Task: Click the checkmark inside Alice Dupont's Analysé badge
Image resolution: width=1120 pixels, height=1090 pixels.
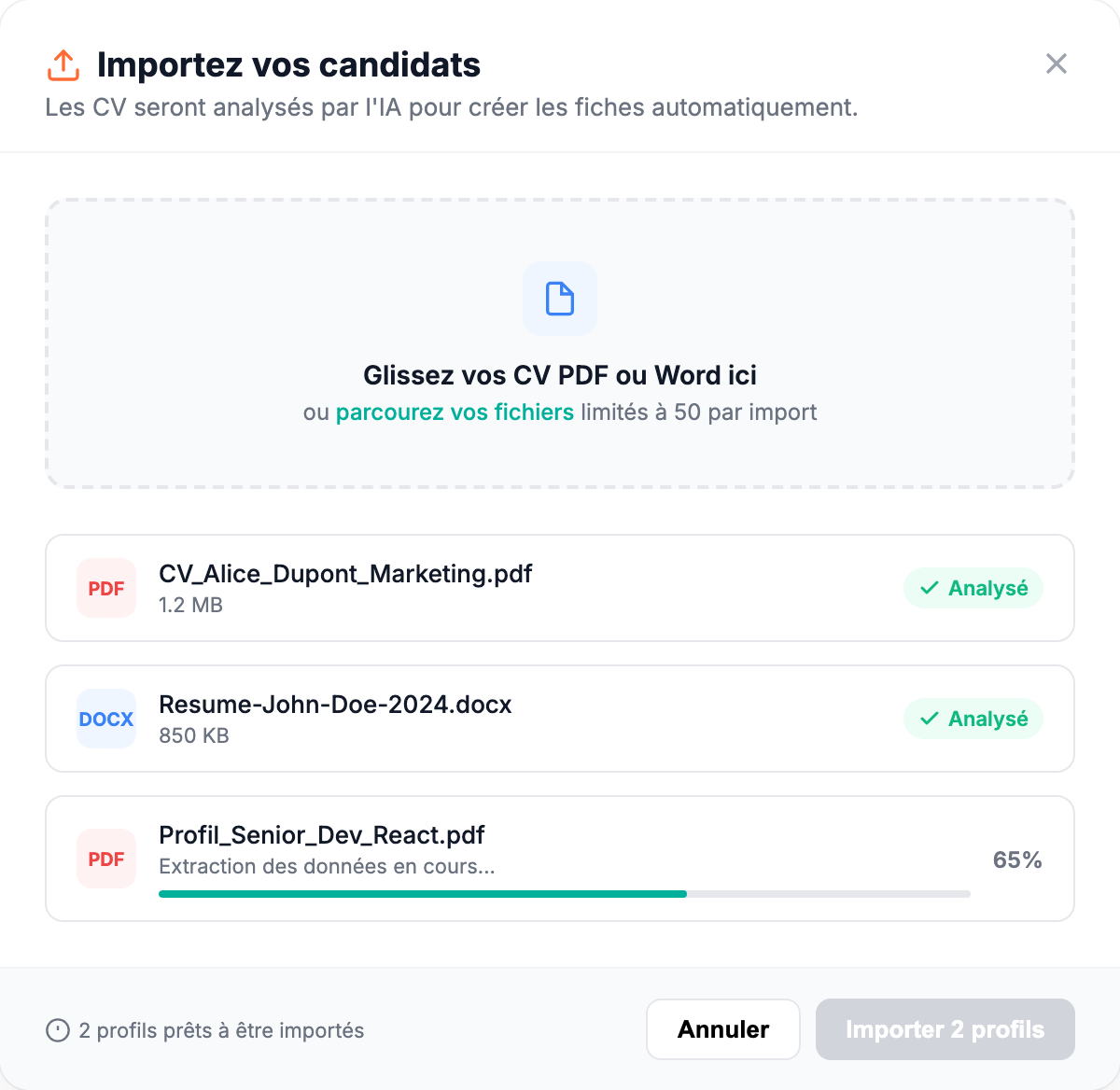Action: pyautogui.click(x=928, y=588)
